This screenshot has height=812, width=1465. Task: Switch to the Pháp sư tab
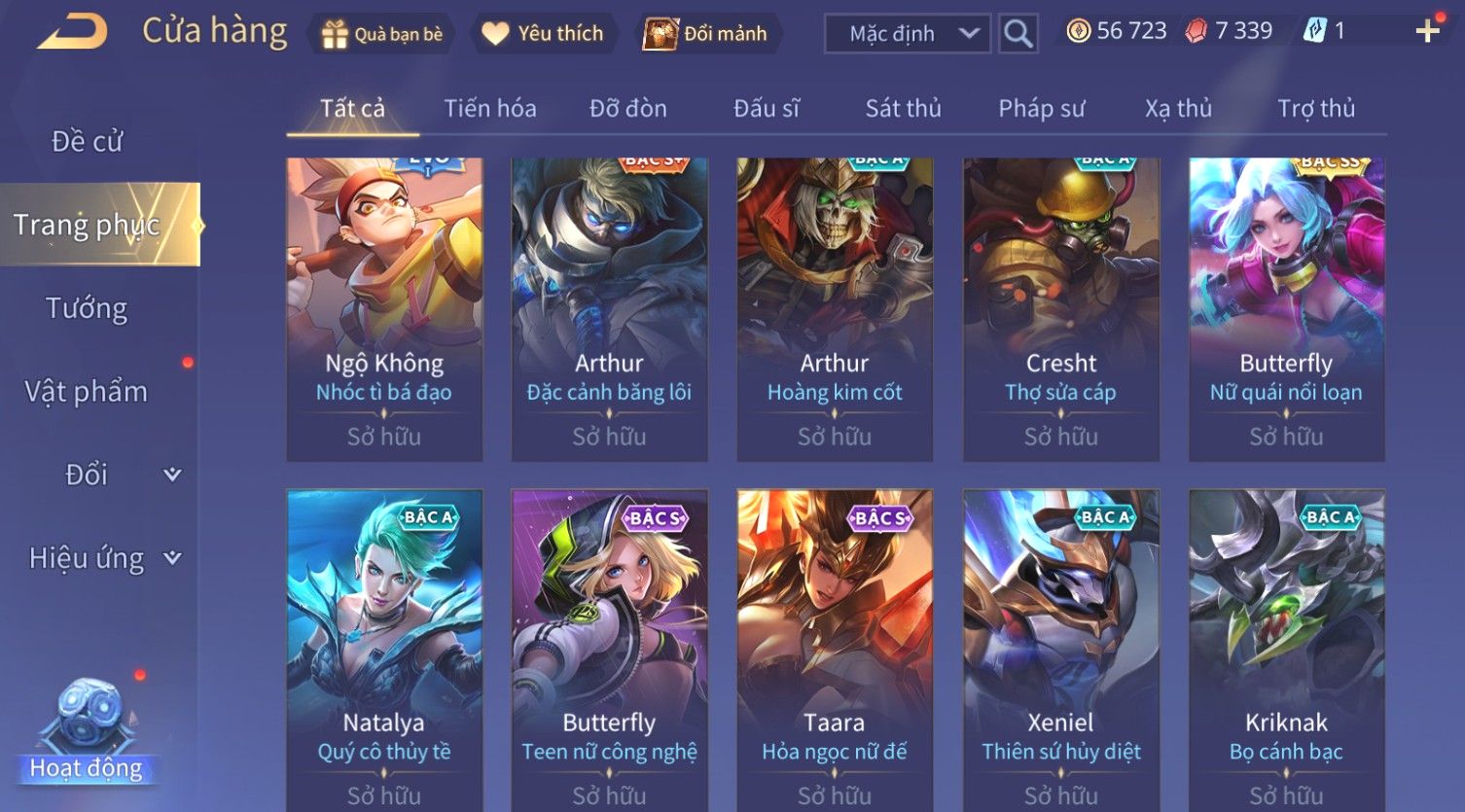tap(1041, 108)
